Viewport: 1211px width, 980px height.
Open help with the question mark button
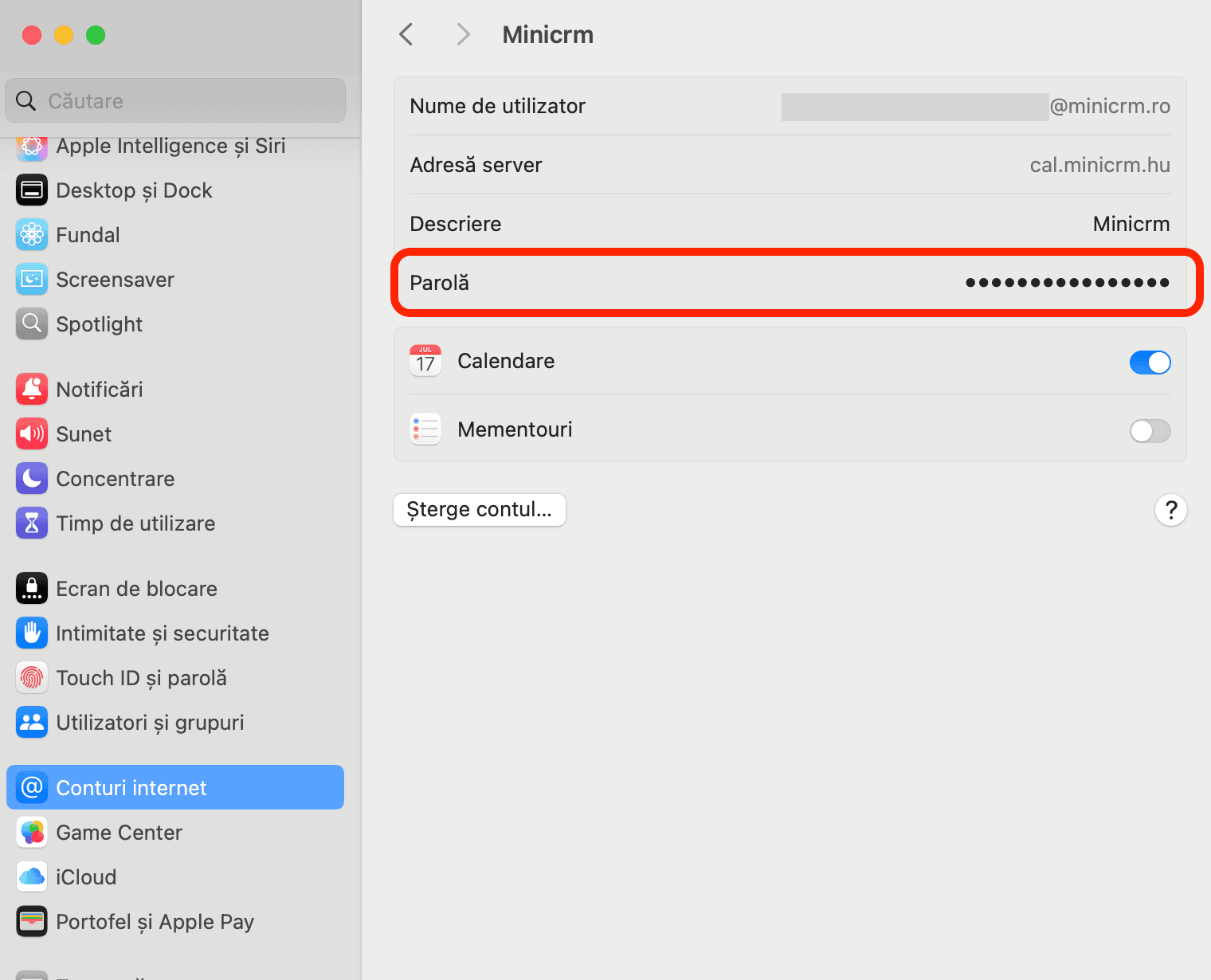pos(1171,510)
